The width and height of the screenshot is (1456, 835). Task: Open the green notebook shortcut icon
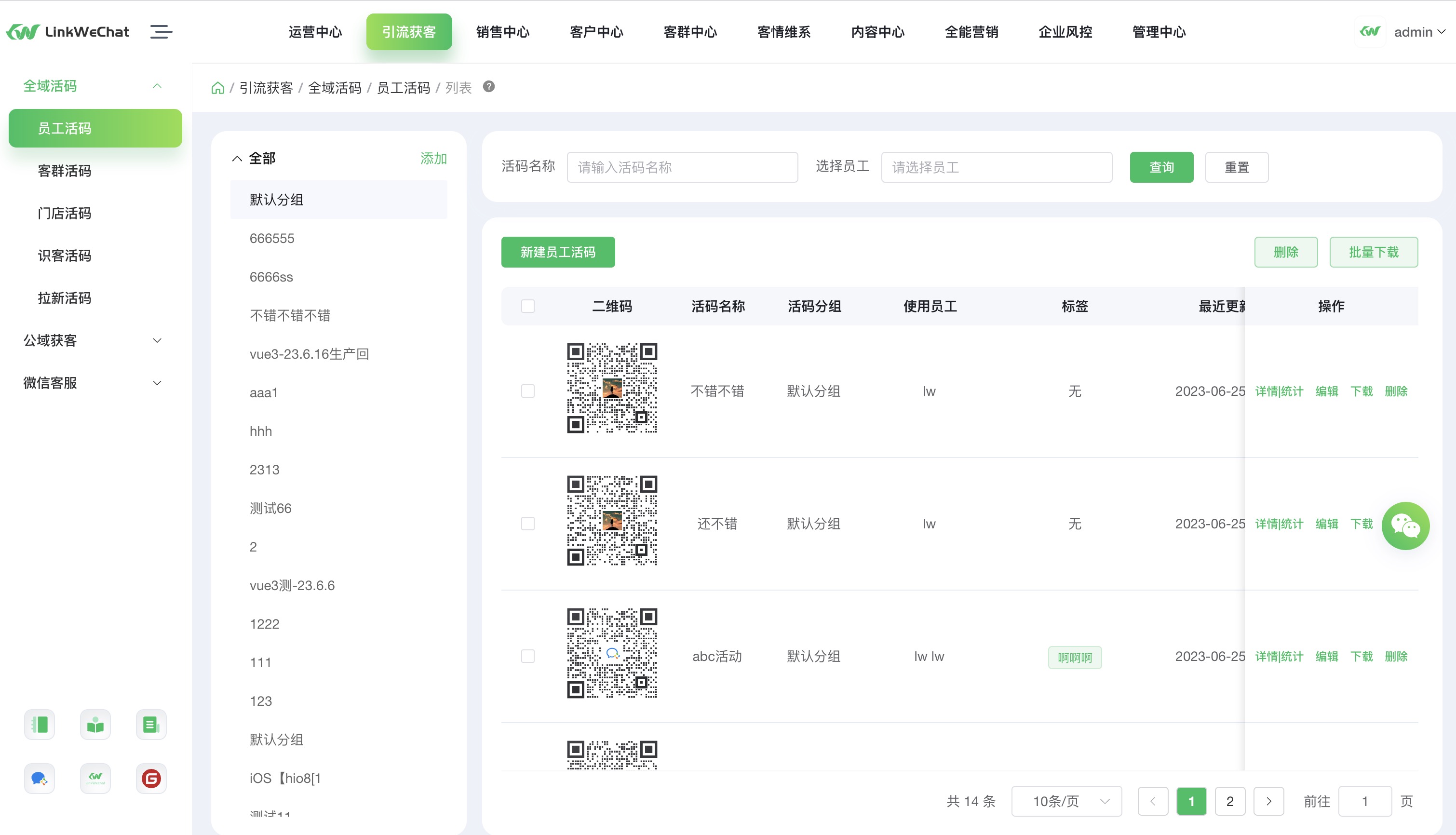tap(40, 725)
